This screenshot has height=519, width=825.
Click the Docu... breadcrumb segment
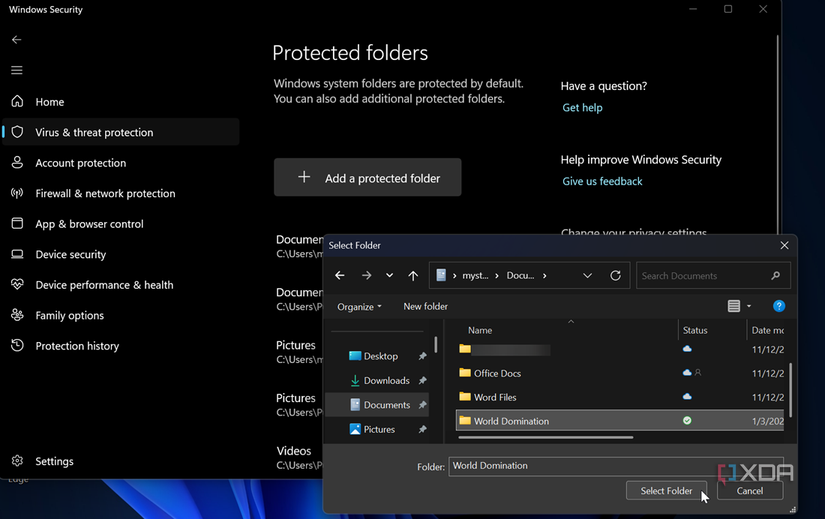pyautogui.click(x=520, y=275)
